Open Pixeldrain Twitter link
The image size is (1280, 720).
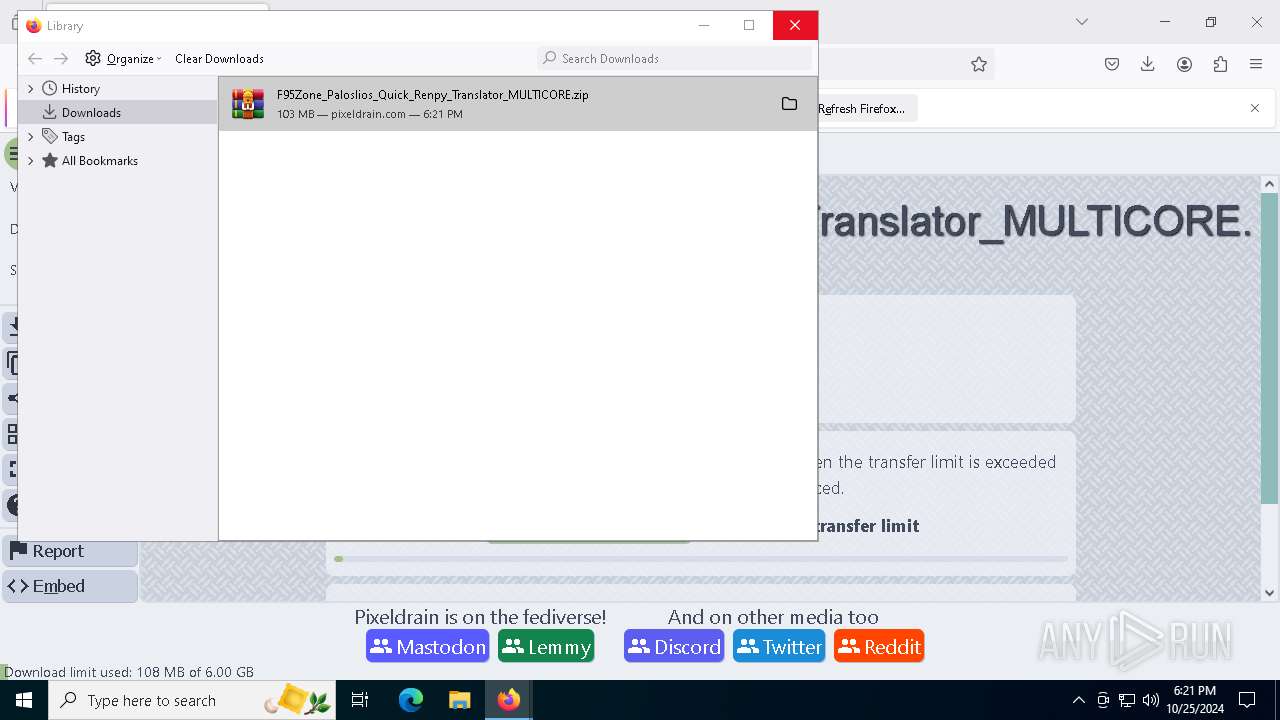point(779,647)
